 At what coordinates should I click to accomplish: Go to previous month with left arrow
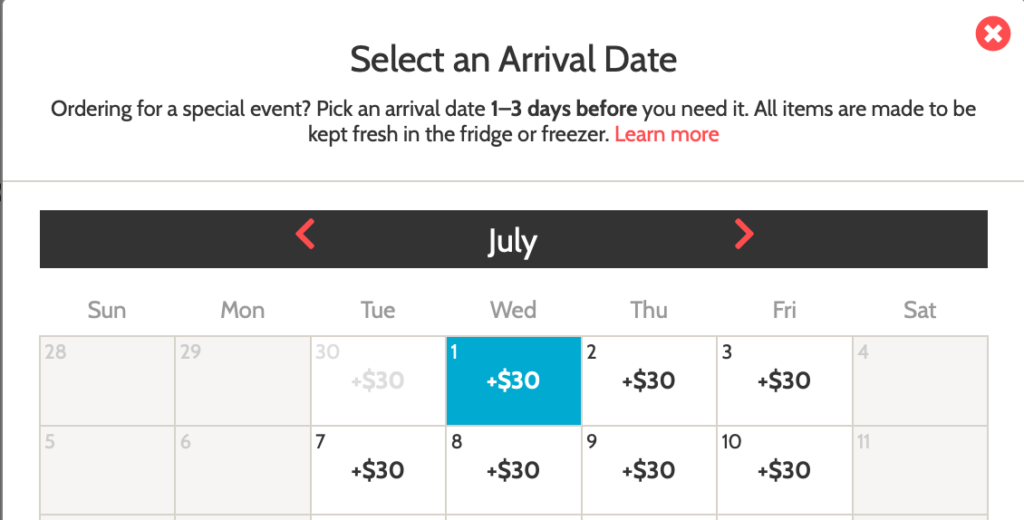tap(305, 234)
